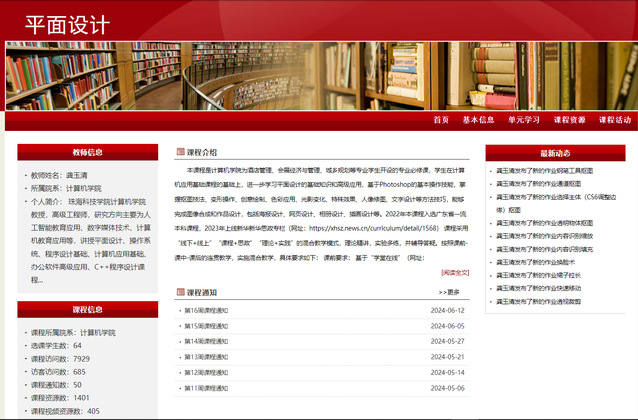
Task: Click the 课程信息 panel header
Action: point(87,309)
